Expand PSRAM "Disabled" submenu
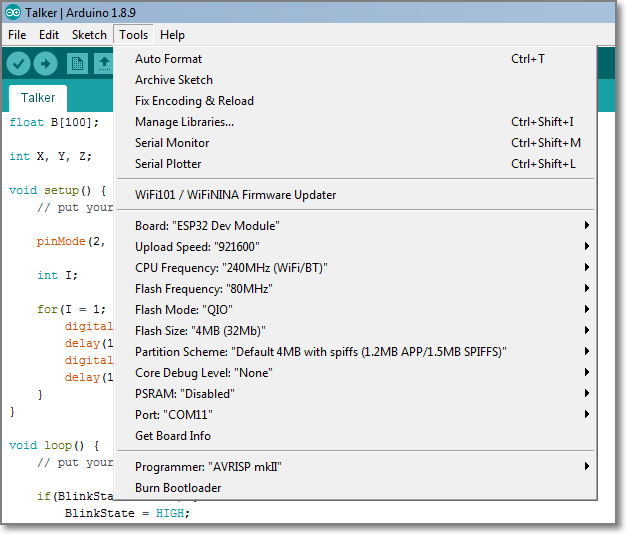The image size is (626, 534). (x=355, y=394)
